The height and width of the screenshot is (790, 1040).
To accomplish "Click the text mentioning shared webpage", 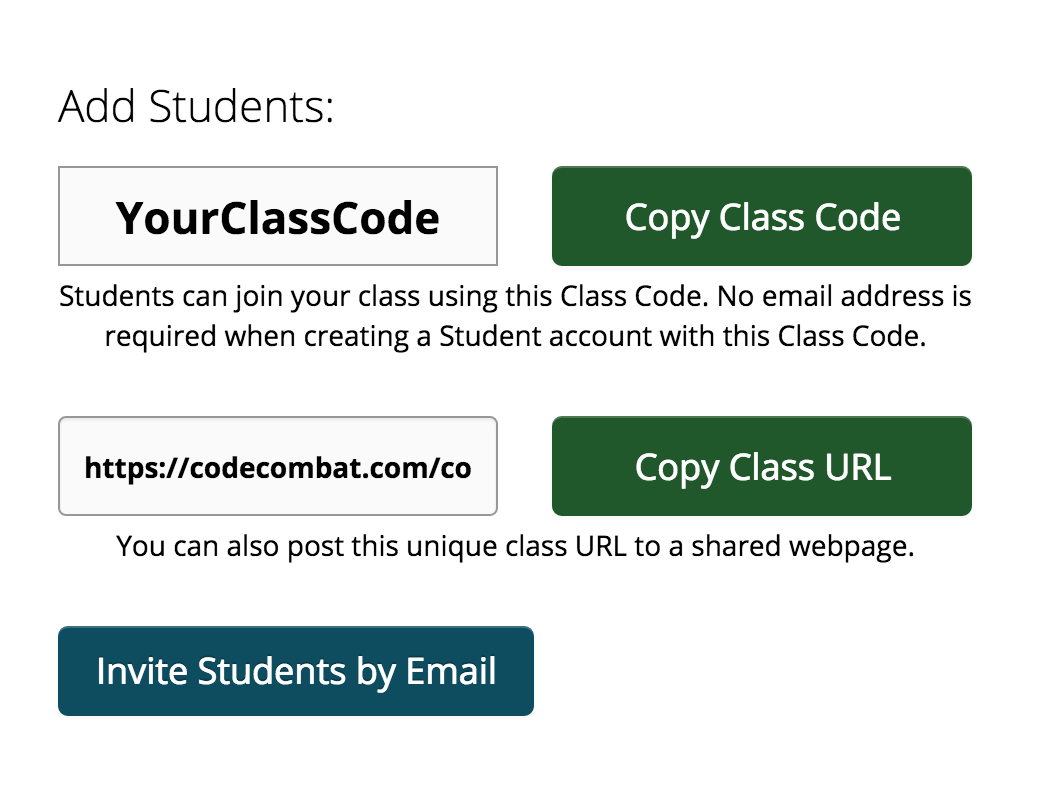I will pos(515,547).
